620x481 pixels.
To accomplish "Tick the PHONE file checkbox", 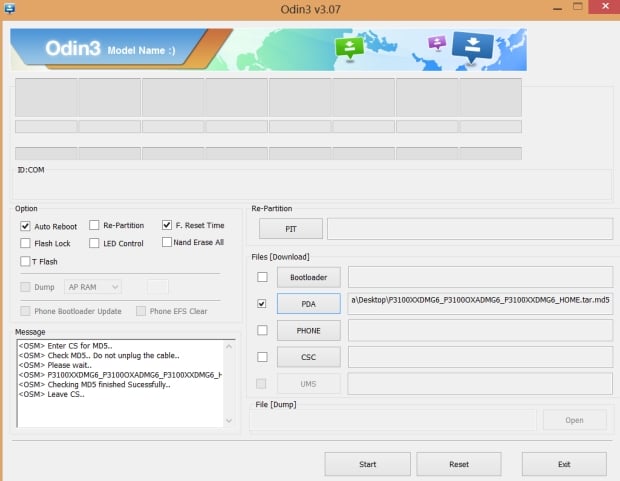I will 262,330.
